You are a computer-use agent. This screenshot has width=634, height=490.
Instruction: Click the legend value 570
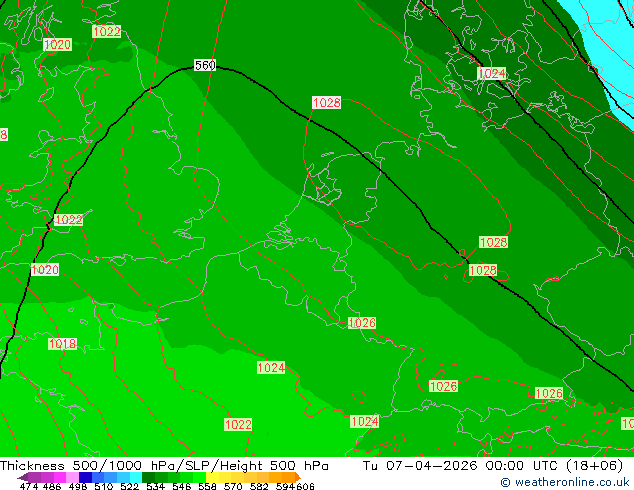[233, 486]
